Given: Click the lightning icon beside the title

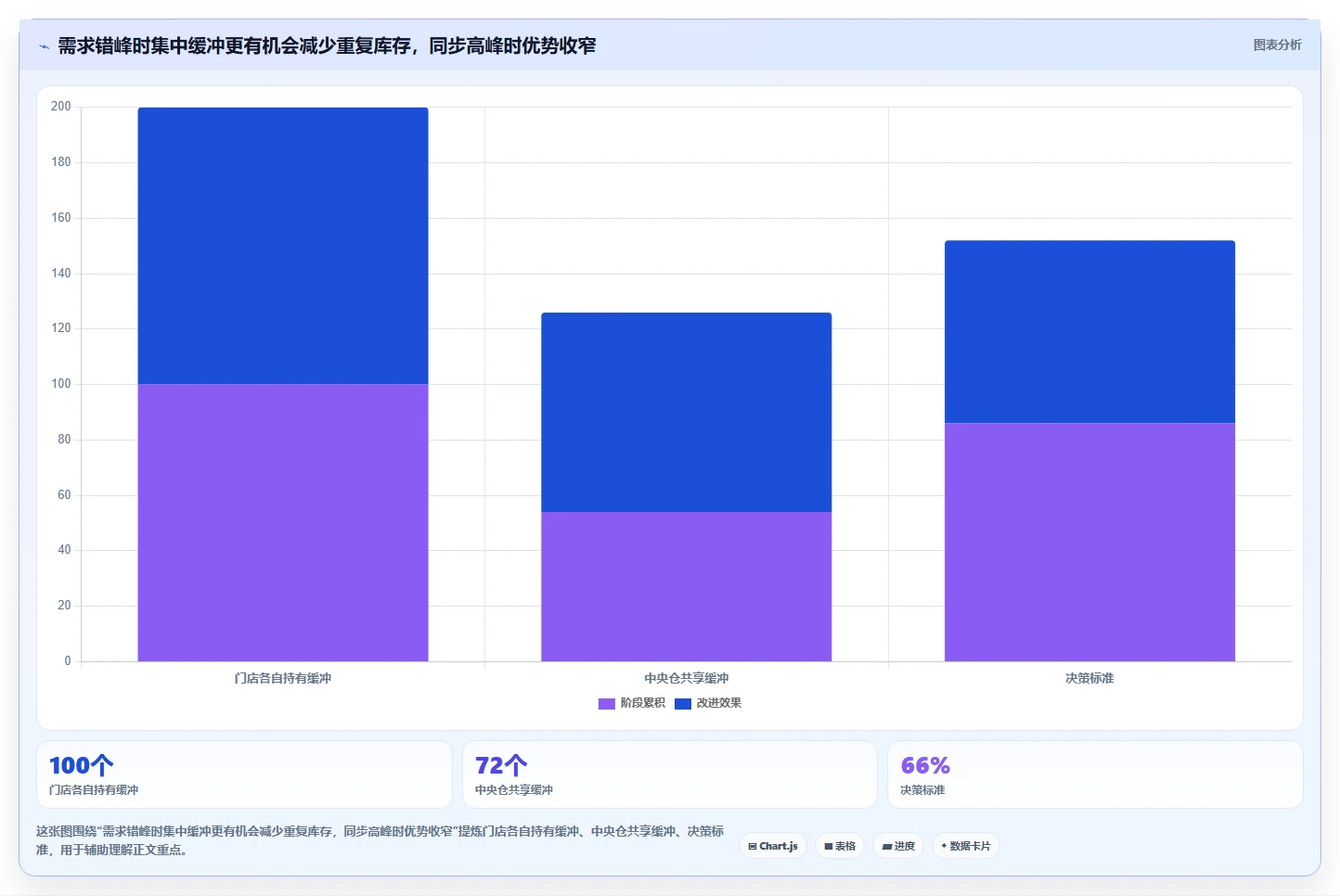Looking at the screenshot, I should coord(44,45).
